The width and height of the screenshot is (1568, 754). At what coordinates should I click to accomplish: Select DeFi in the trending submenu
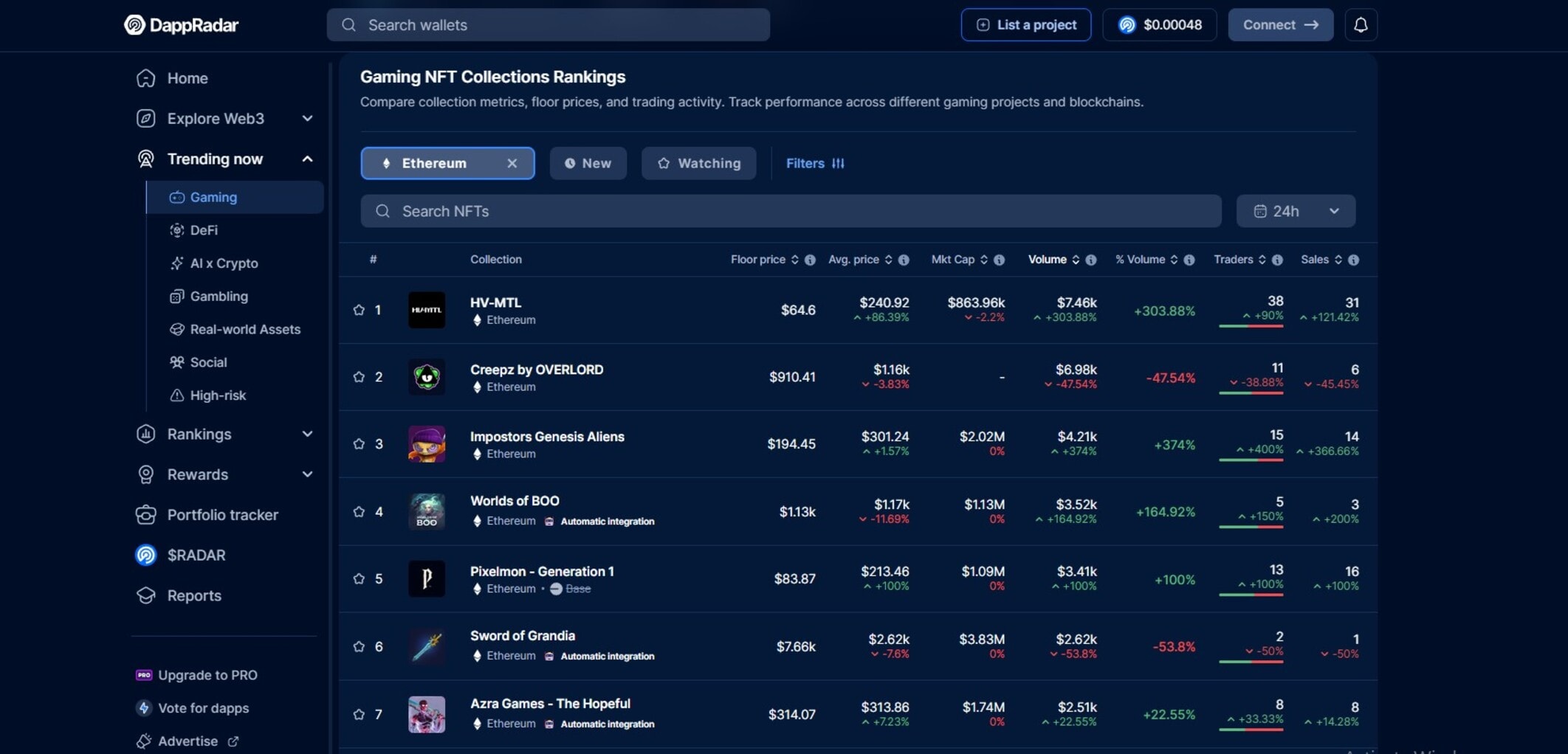coord(204,230)
